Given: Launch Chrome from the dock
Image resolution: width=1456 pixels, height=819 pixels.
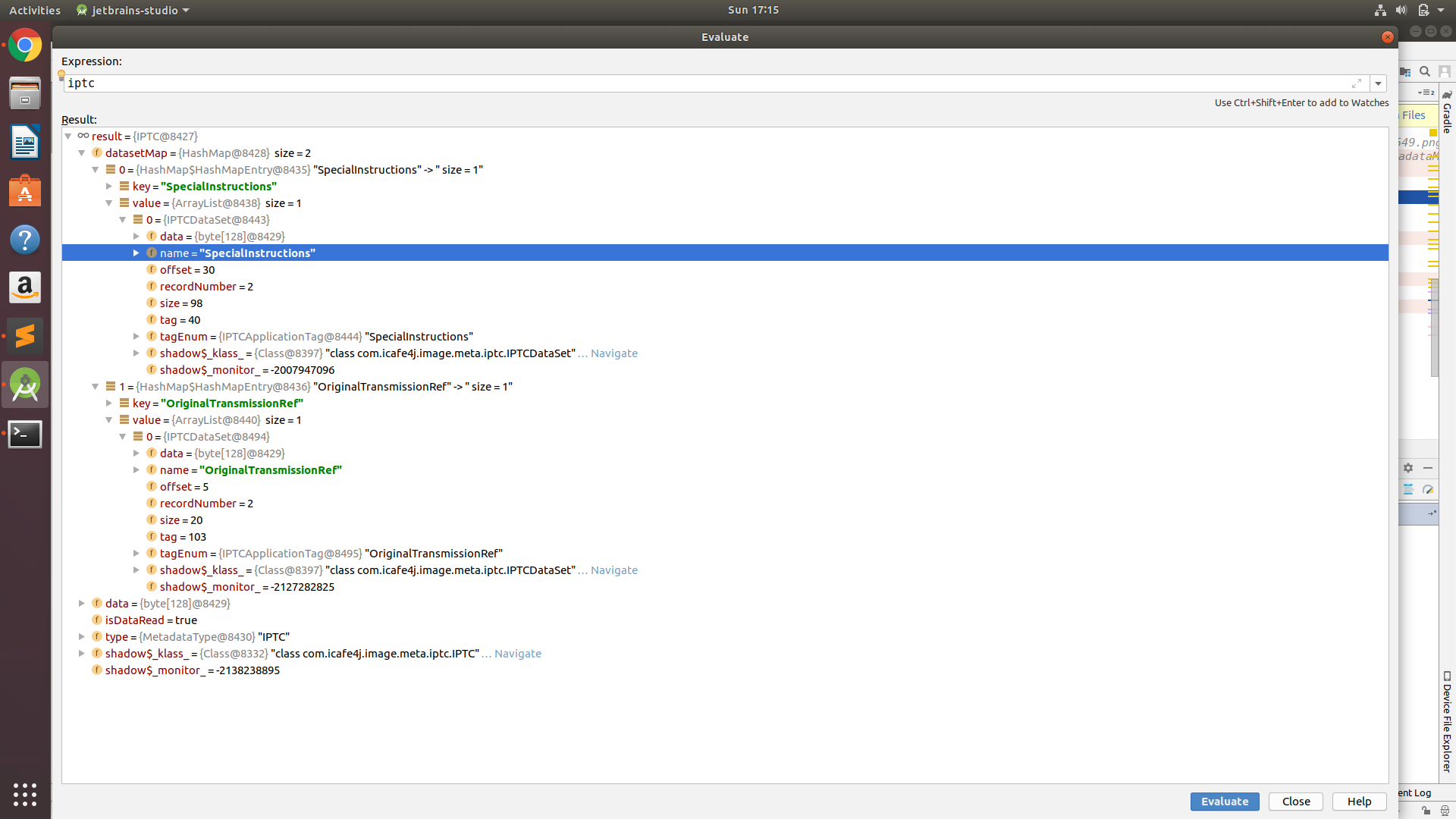Looking at the screenshot, I should (25, 45).
